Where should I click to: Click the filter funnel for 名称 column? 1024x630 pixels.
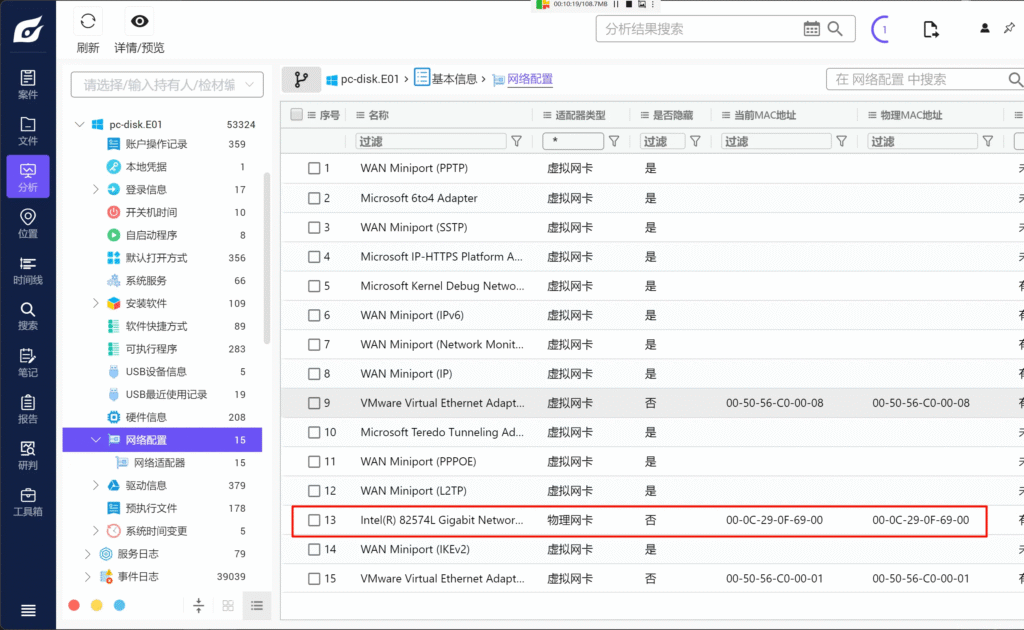click(517, 141)
